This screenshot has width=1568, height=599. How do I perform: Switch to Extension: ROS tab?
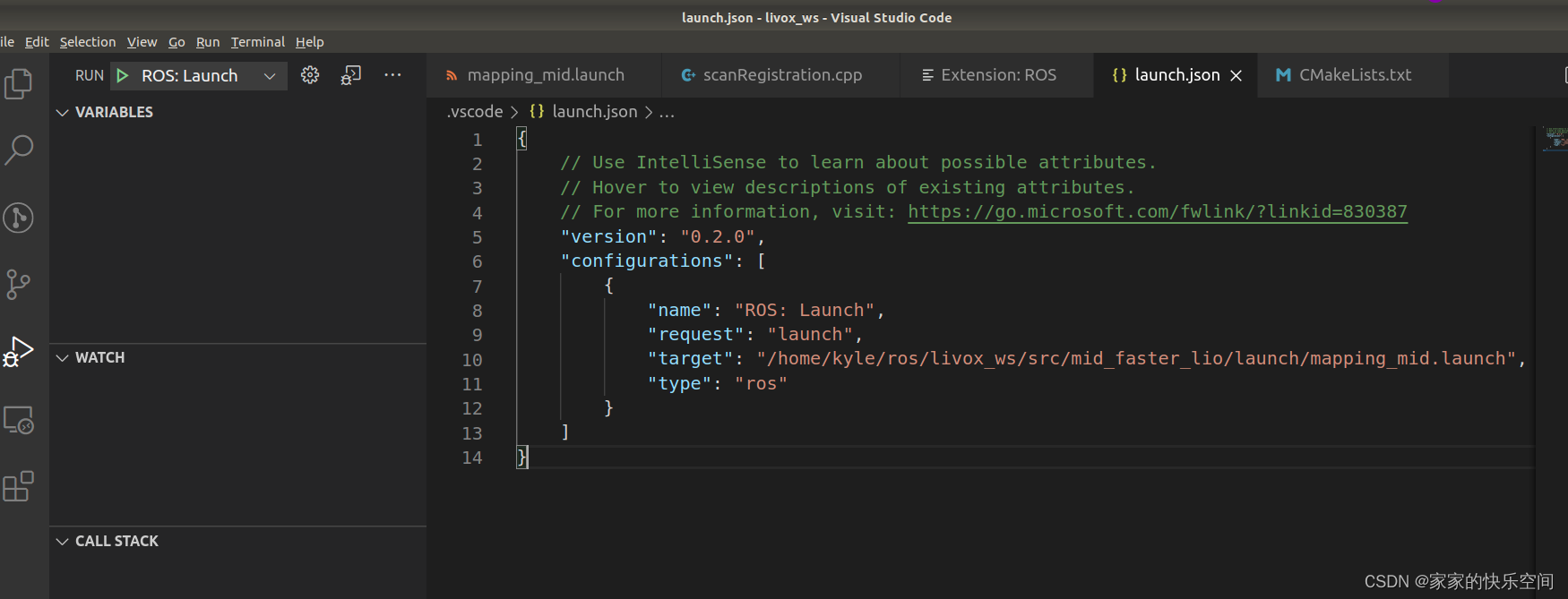997,75
